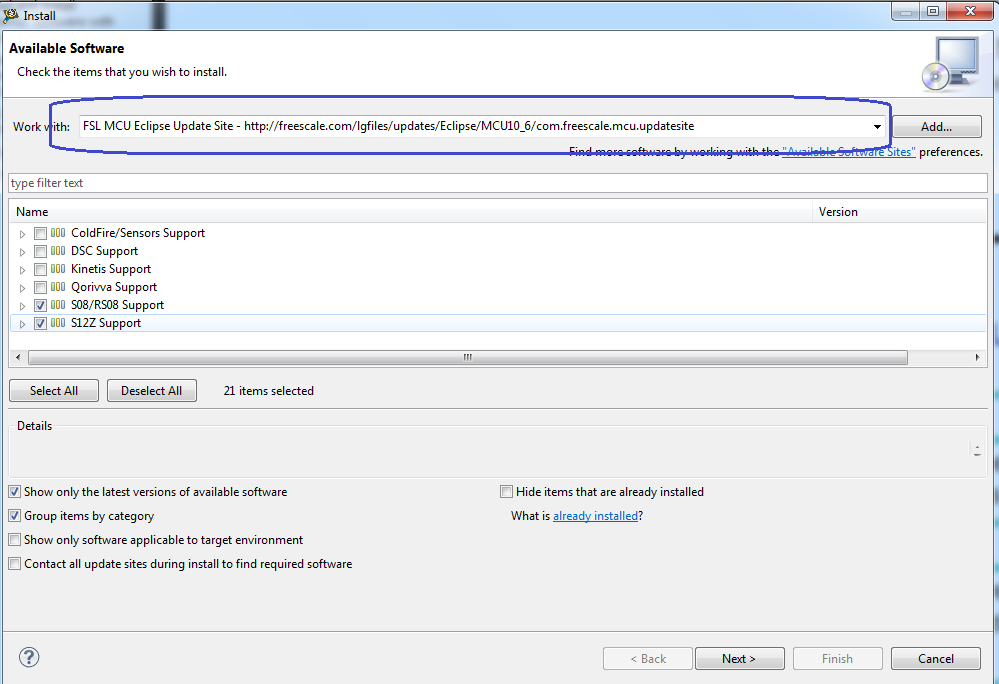Expand the Qorivva Support tree node
This screenshot has height=684, width=999.
22,288
